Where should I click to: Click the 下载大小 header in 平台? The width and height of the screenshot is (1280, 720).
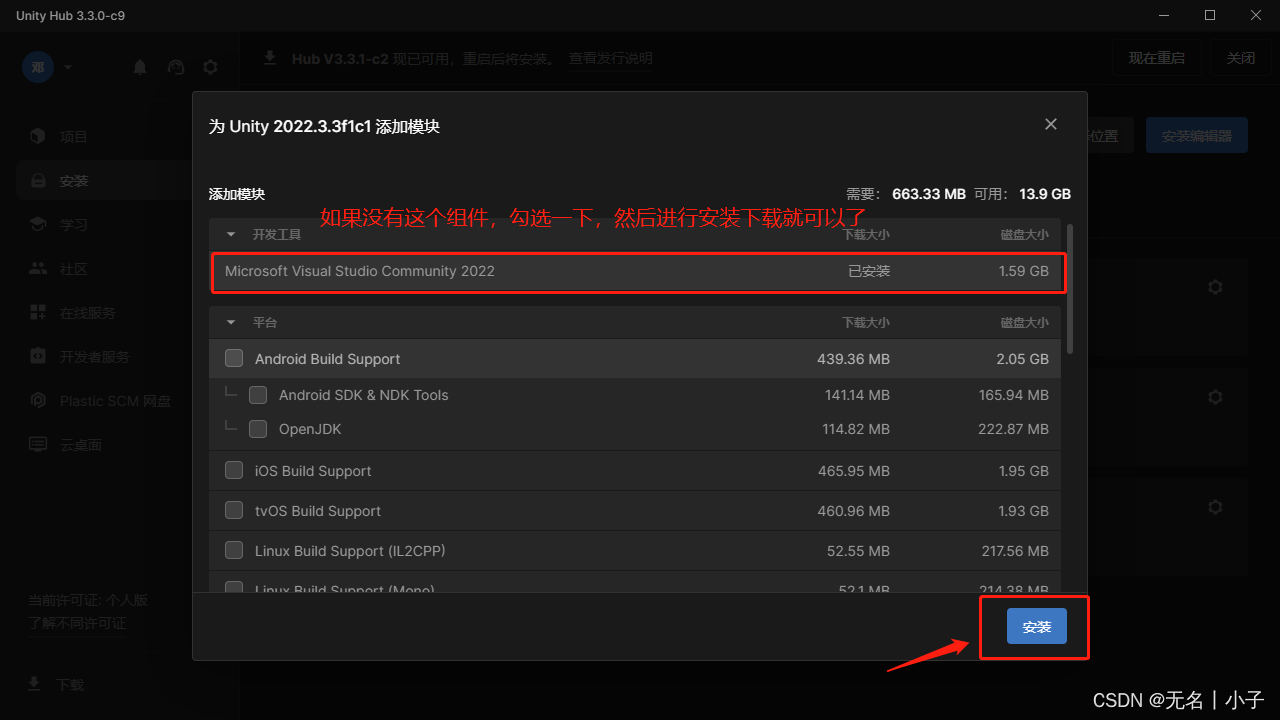point(866,323)
